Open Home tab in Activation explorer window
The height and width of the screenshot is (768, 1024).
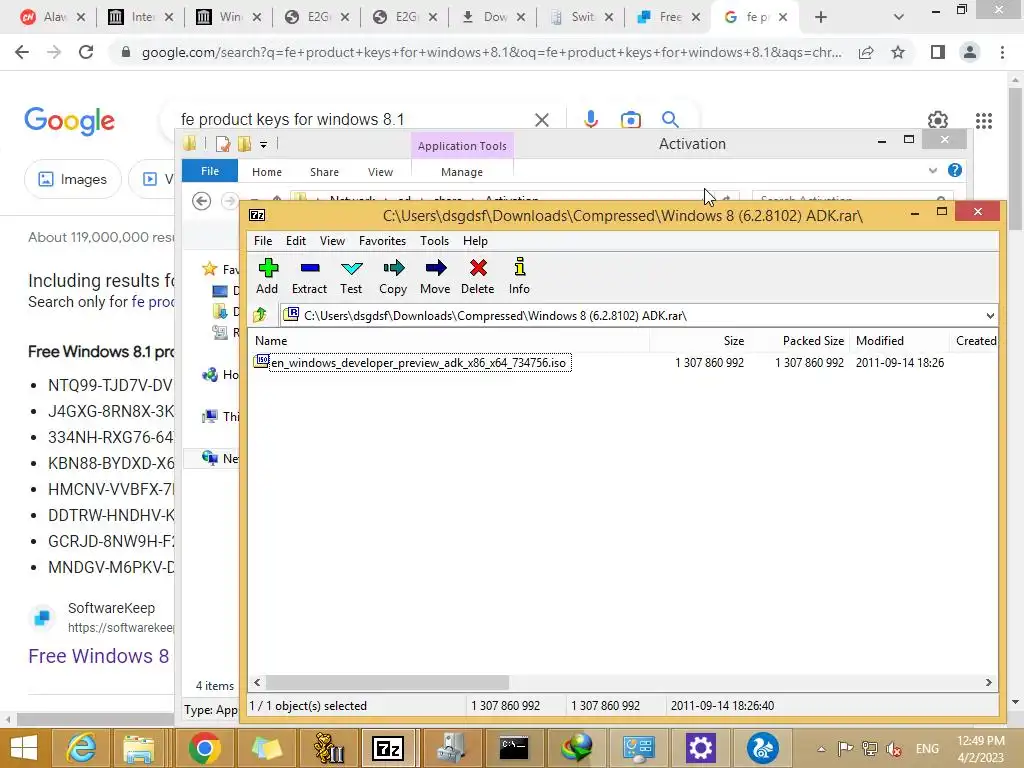(x=266, y=172)
